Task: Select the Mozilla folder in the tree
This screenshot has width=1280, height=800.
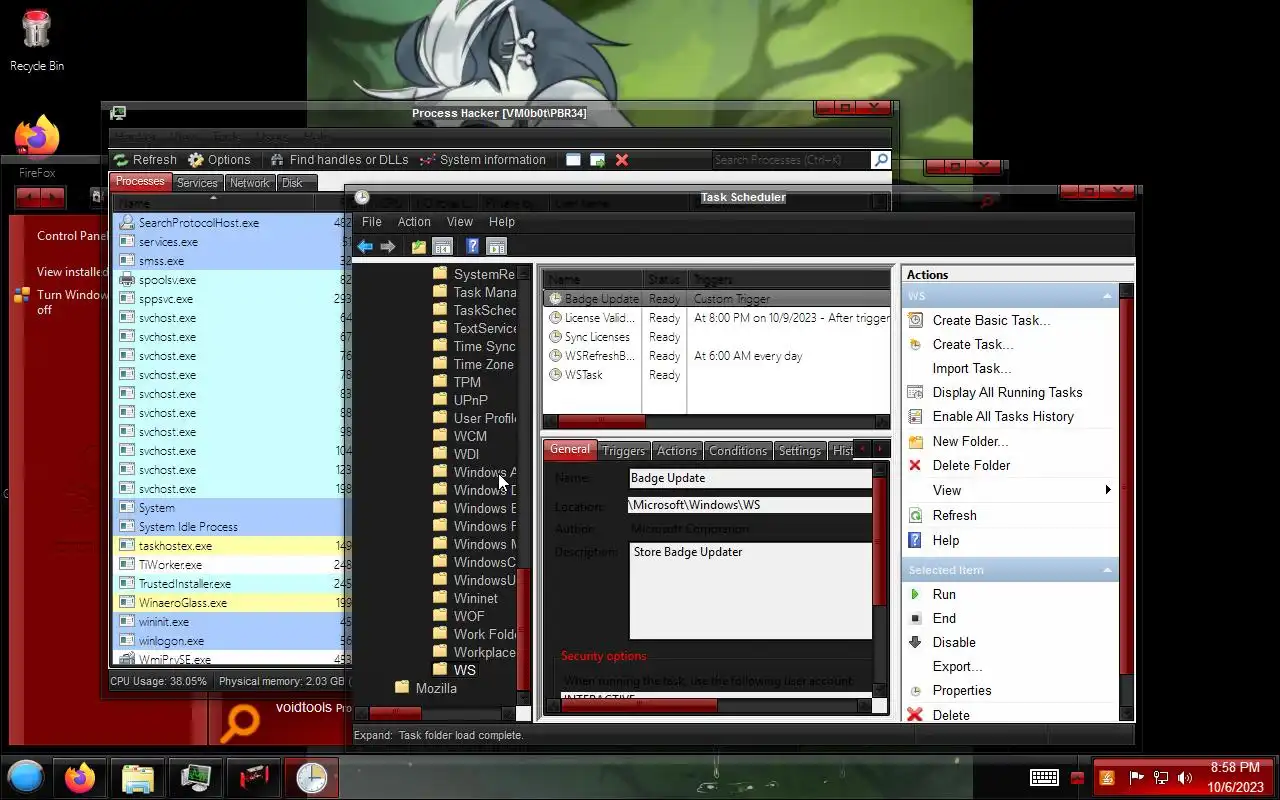Action: pyautogui.click(x=435, y=688)
